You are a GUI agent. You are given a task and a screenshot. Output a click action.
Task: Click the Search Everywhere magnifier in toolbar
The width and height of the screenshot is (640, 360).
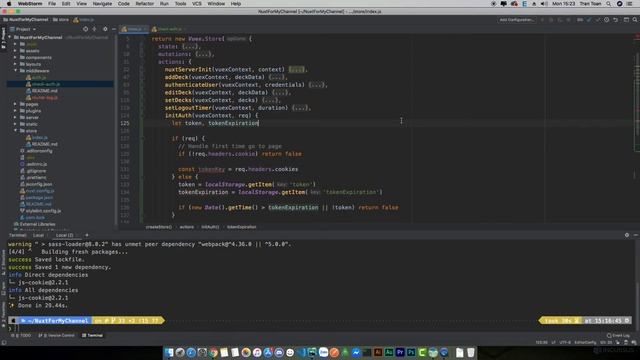[x=635, y=20]
